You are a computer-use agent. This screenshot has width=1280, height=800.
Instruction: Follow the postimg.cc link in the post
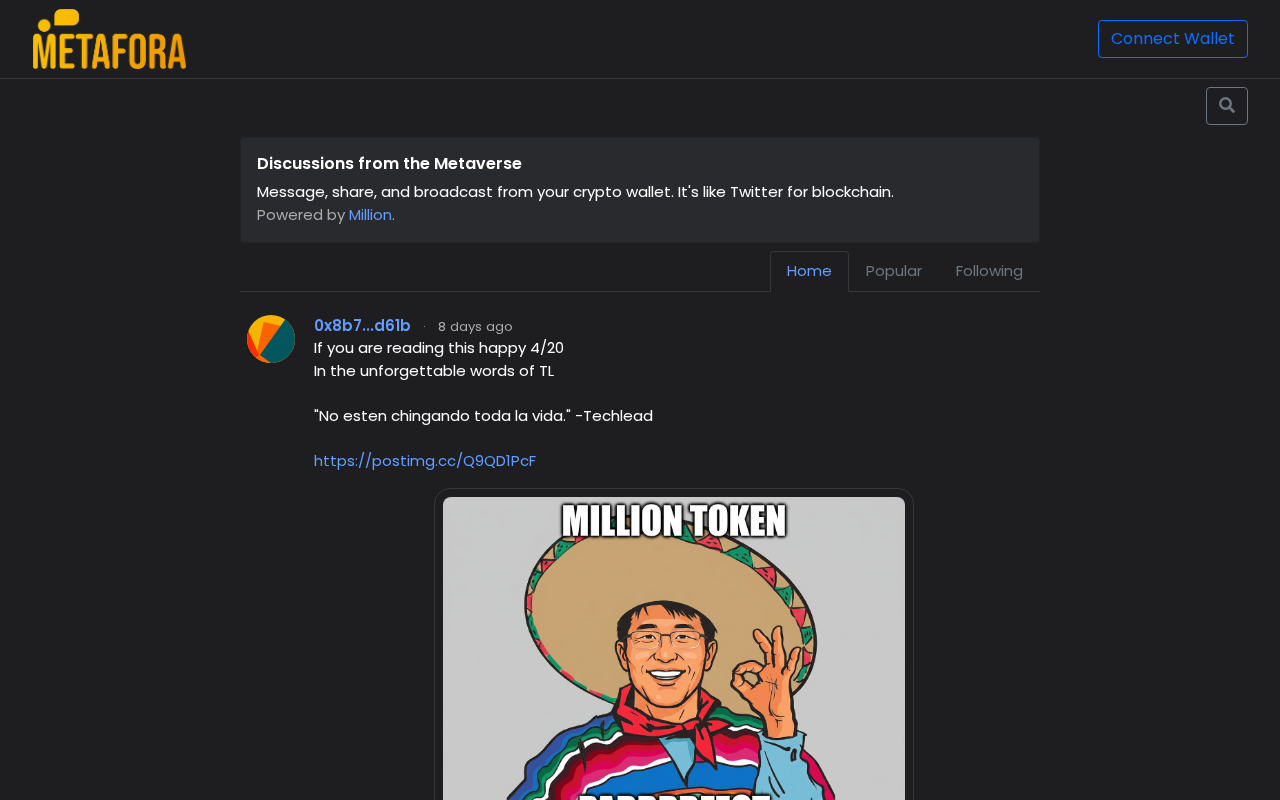click(x=425, y=461)
